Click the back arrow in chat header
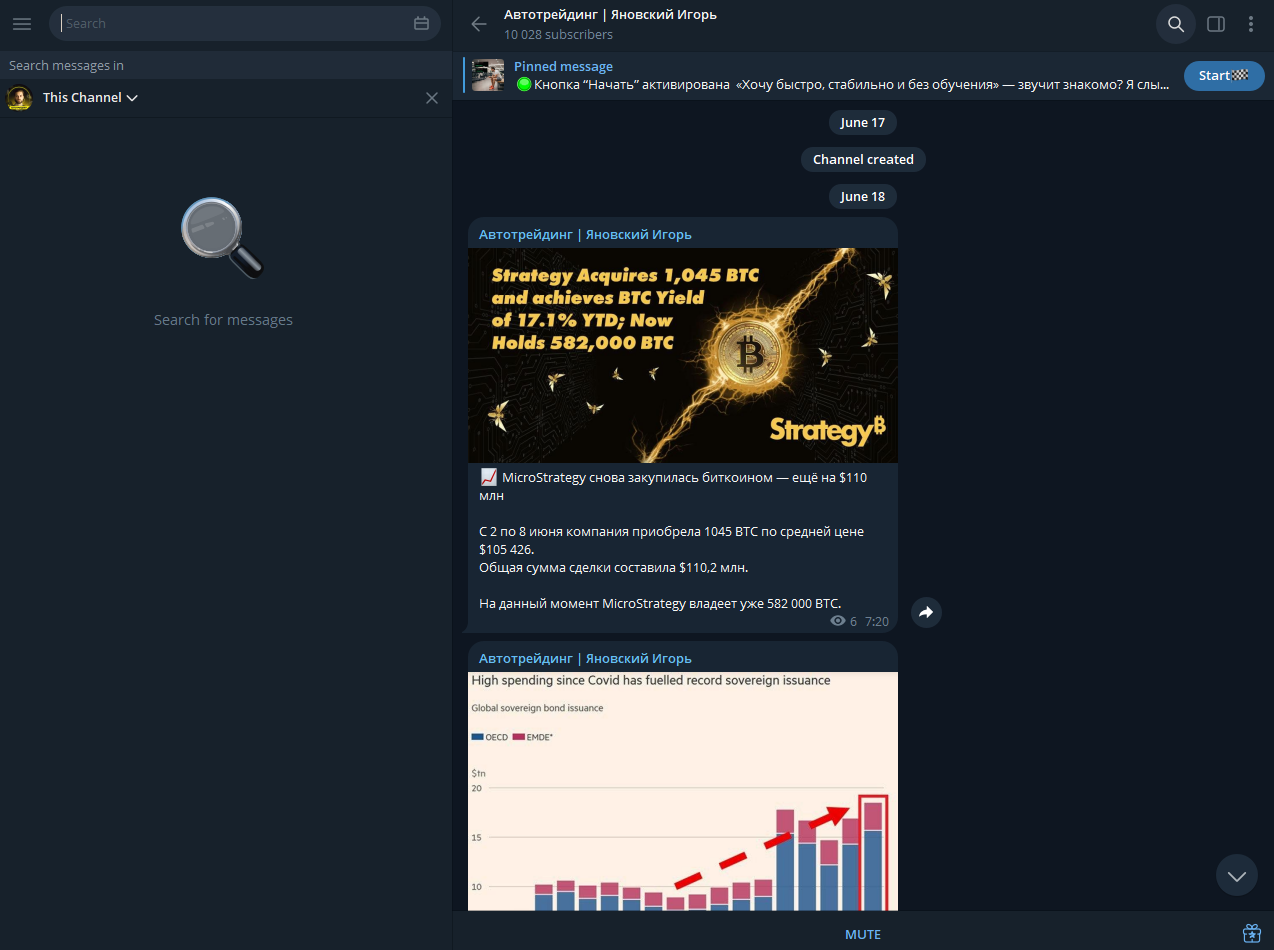This screenshot has width=1274, height=950. click(479, 24)
